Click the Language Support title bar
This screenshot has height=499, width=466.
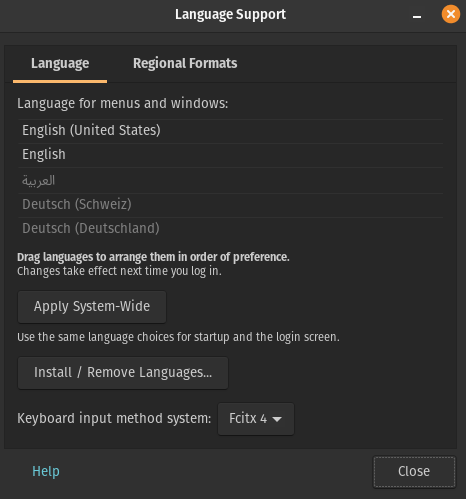(230, 15)
